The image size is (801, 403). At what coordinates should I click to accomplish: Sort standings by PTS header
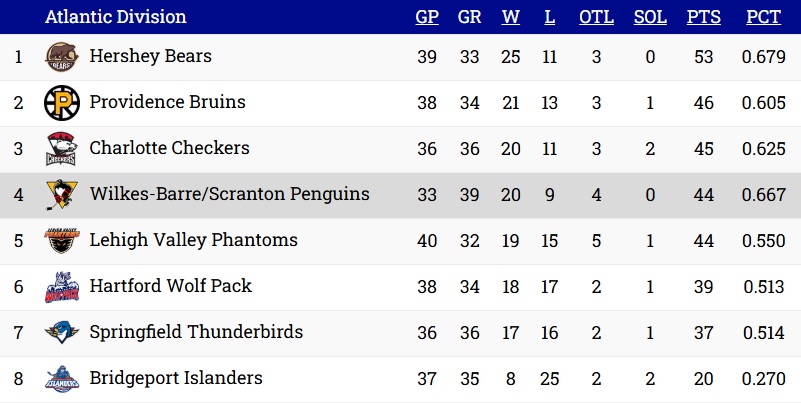[x=703, y=17]
